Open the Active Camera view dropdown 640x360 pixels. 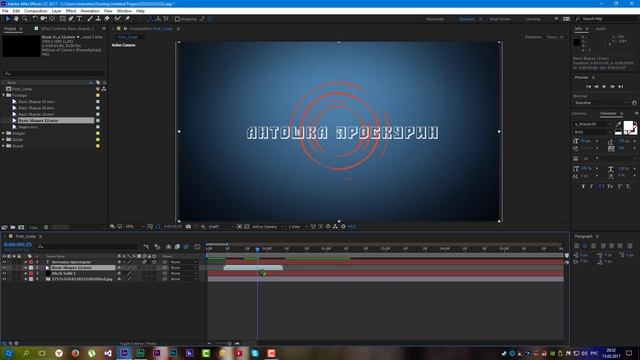pyautogui.click(x=268, y=227)
